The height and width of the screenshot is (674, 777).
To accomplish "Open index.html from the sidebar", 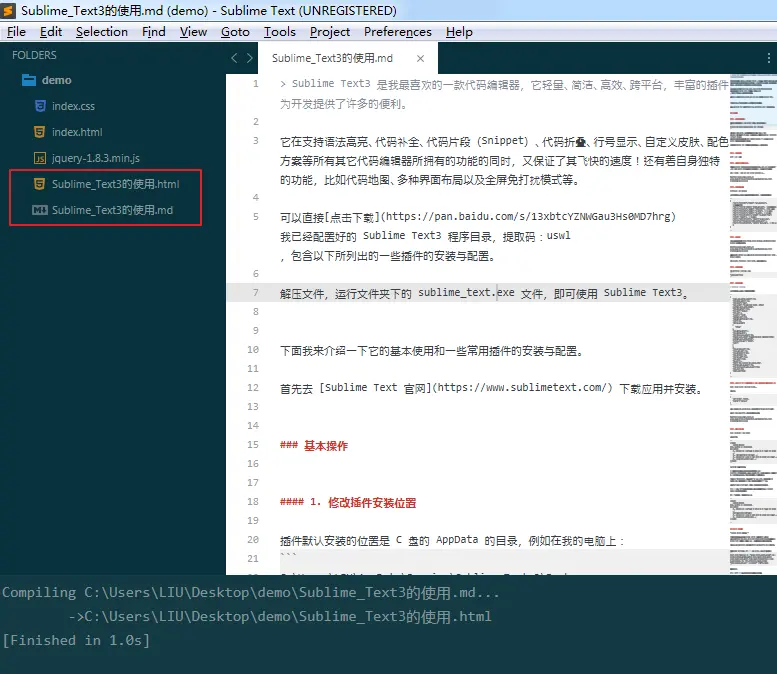I will 77,132.
